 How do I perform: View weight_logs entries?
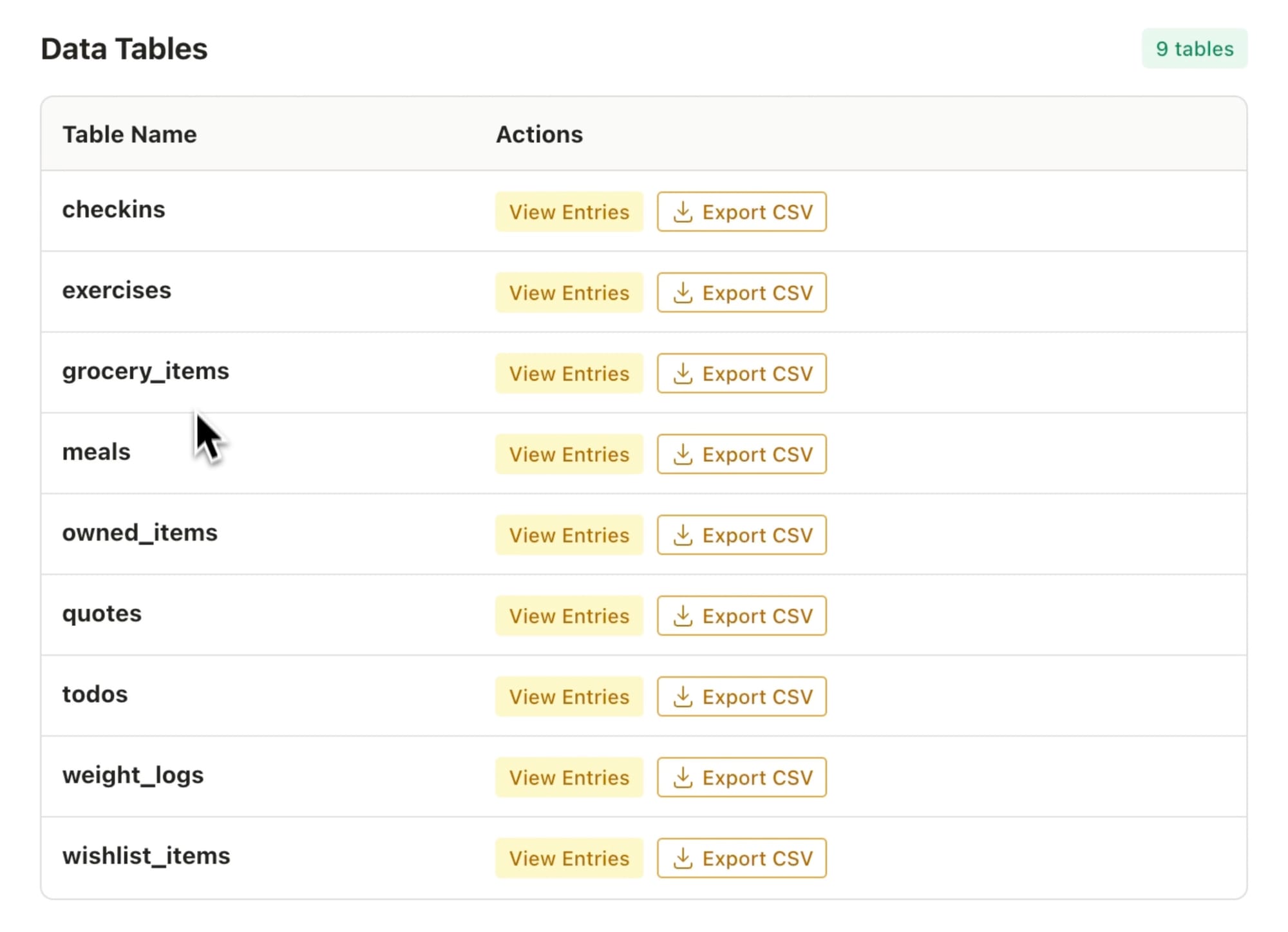tap(569, 778)
